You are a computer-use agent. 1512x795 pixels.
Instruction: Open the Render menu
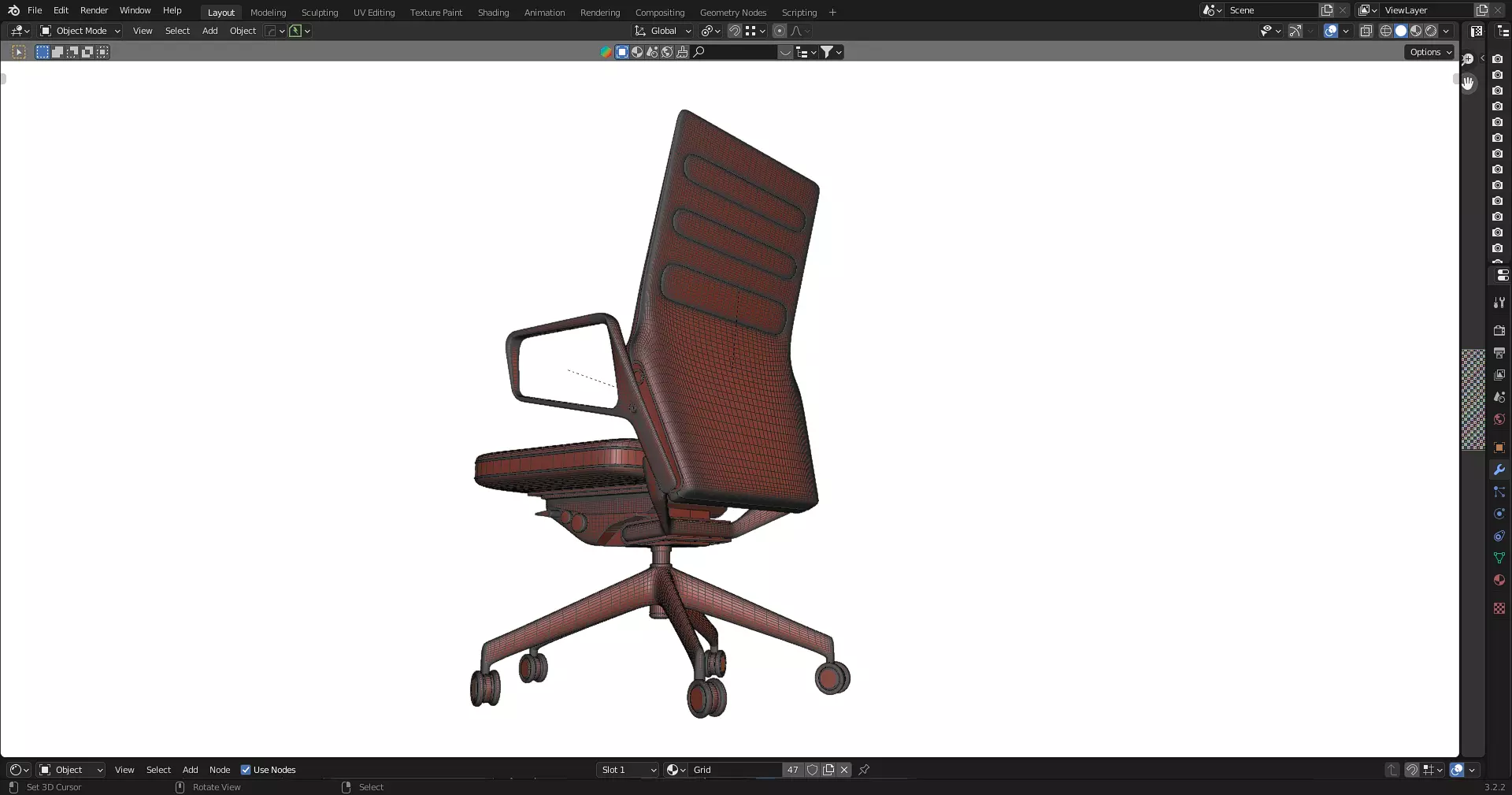click(94, 10)
